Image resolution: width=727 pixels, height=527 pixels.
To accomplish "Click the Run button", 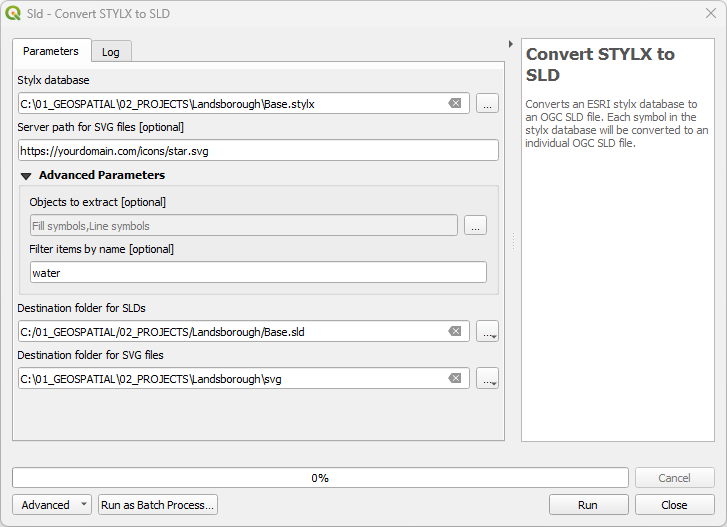I will pyautogui.click(x=588, y=505).
